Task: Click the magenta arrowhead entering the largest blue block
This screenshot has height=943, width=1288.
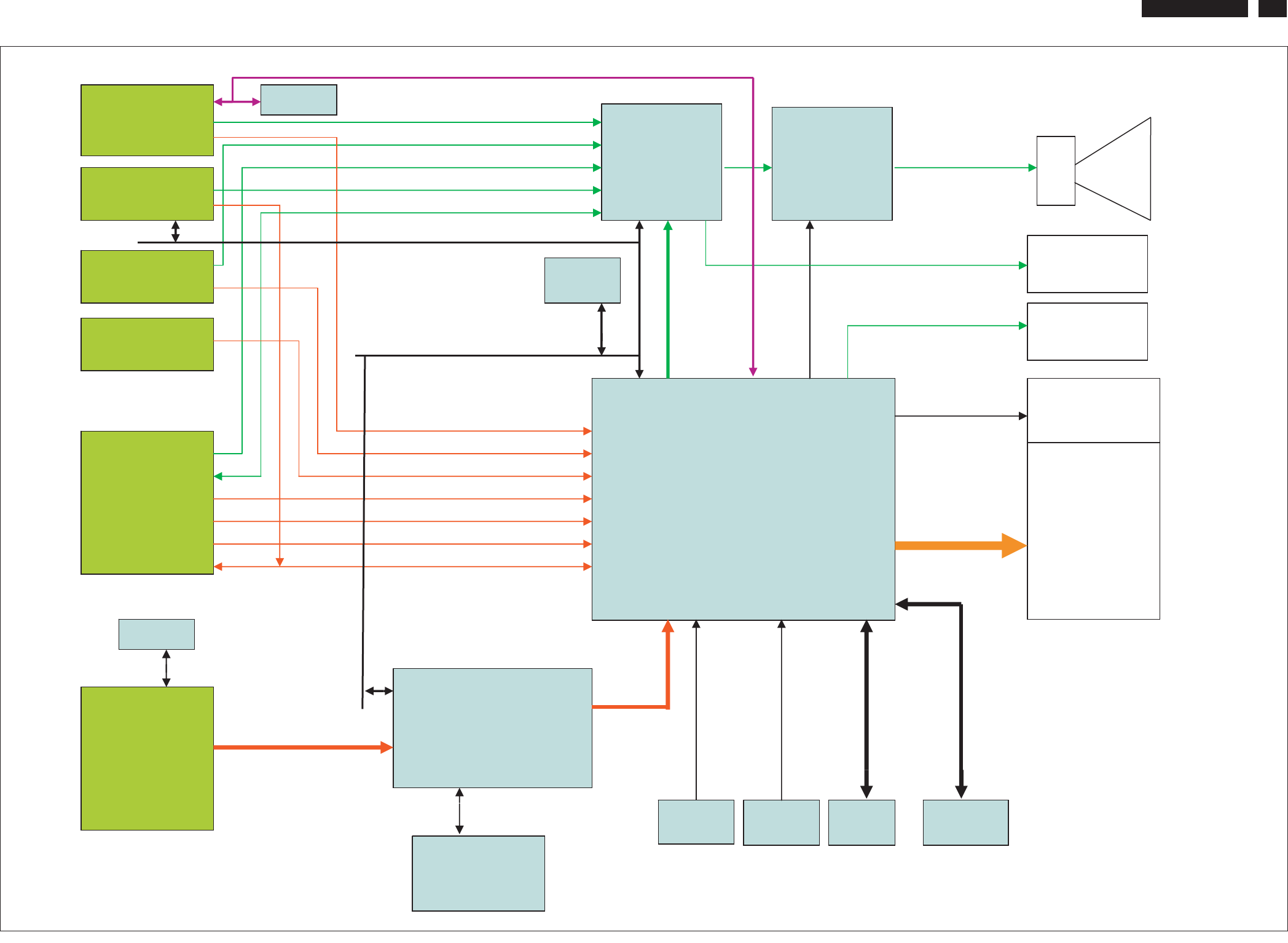Action: pyautogui.click(x=753, y=371)
